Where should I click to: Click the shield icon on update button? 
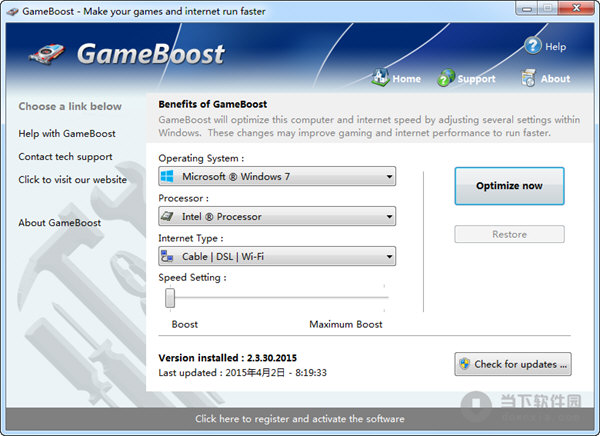coord(465,364)
